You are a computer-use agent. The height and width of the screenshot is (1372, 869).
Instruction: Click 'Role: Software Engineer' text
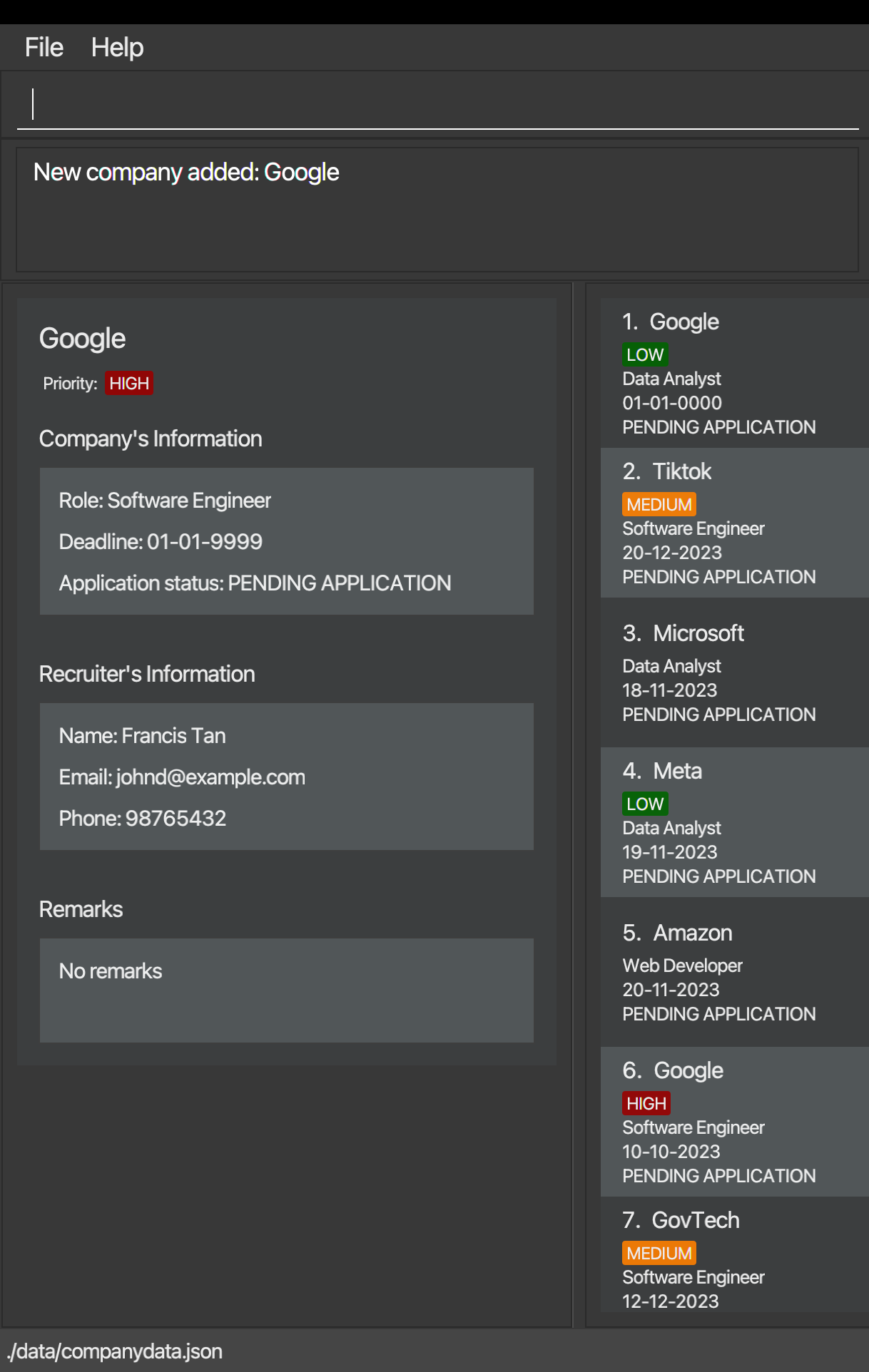coord(165,501)
